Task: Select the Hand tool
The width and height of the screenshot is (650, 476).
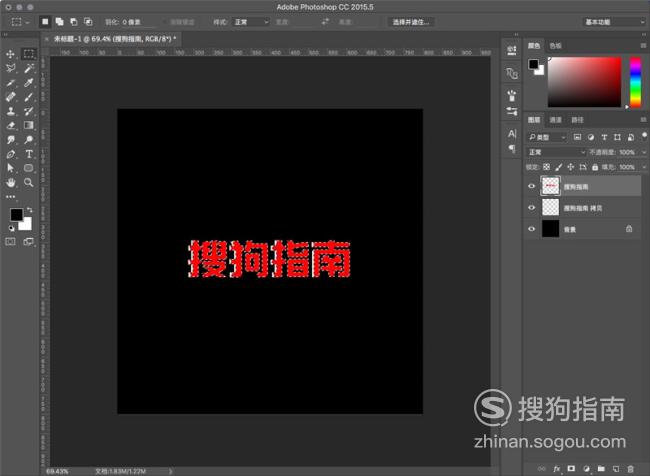Action: 11,182
